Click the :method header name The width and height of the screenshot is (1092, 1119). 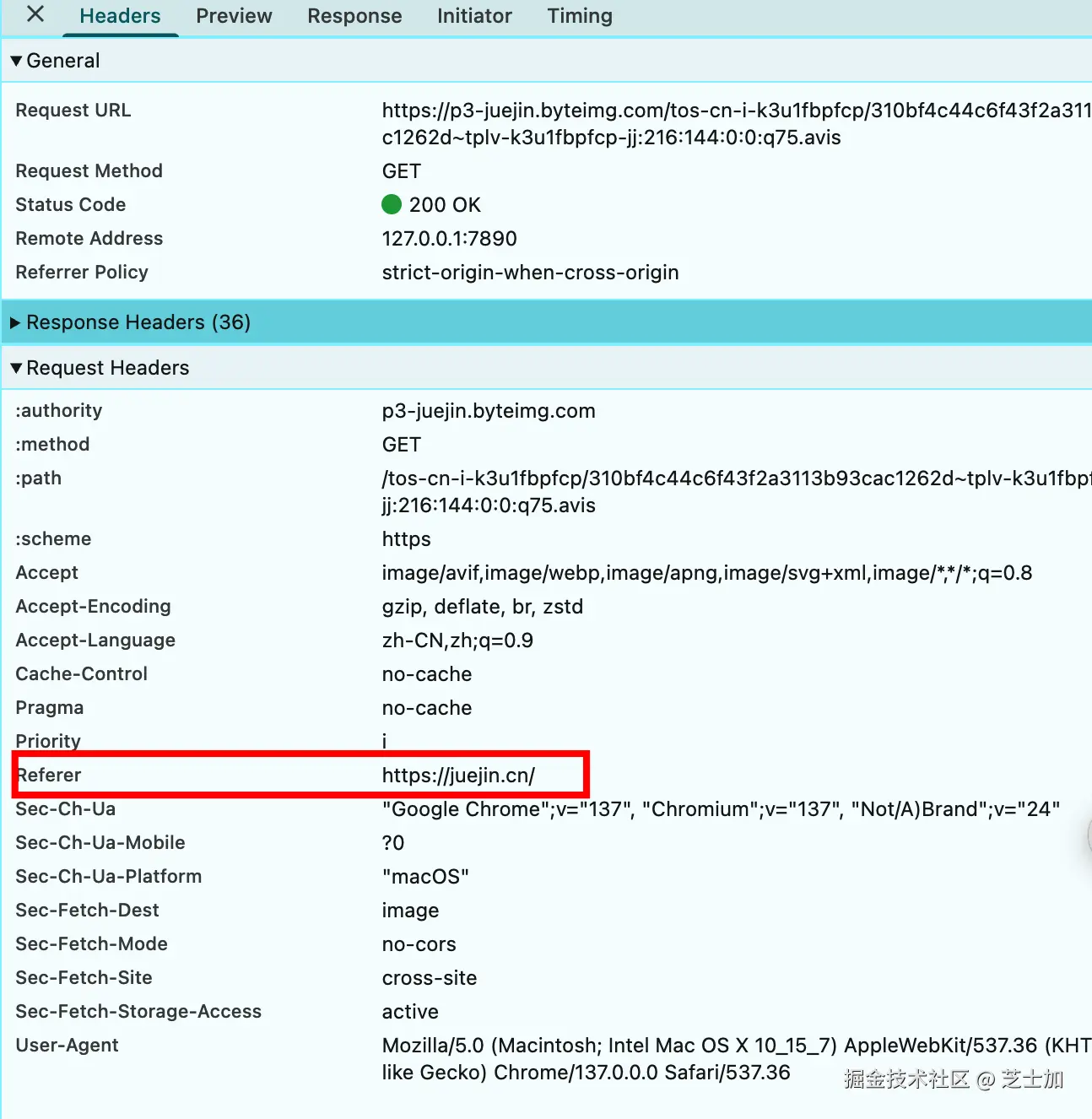pos(52,445)
